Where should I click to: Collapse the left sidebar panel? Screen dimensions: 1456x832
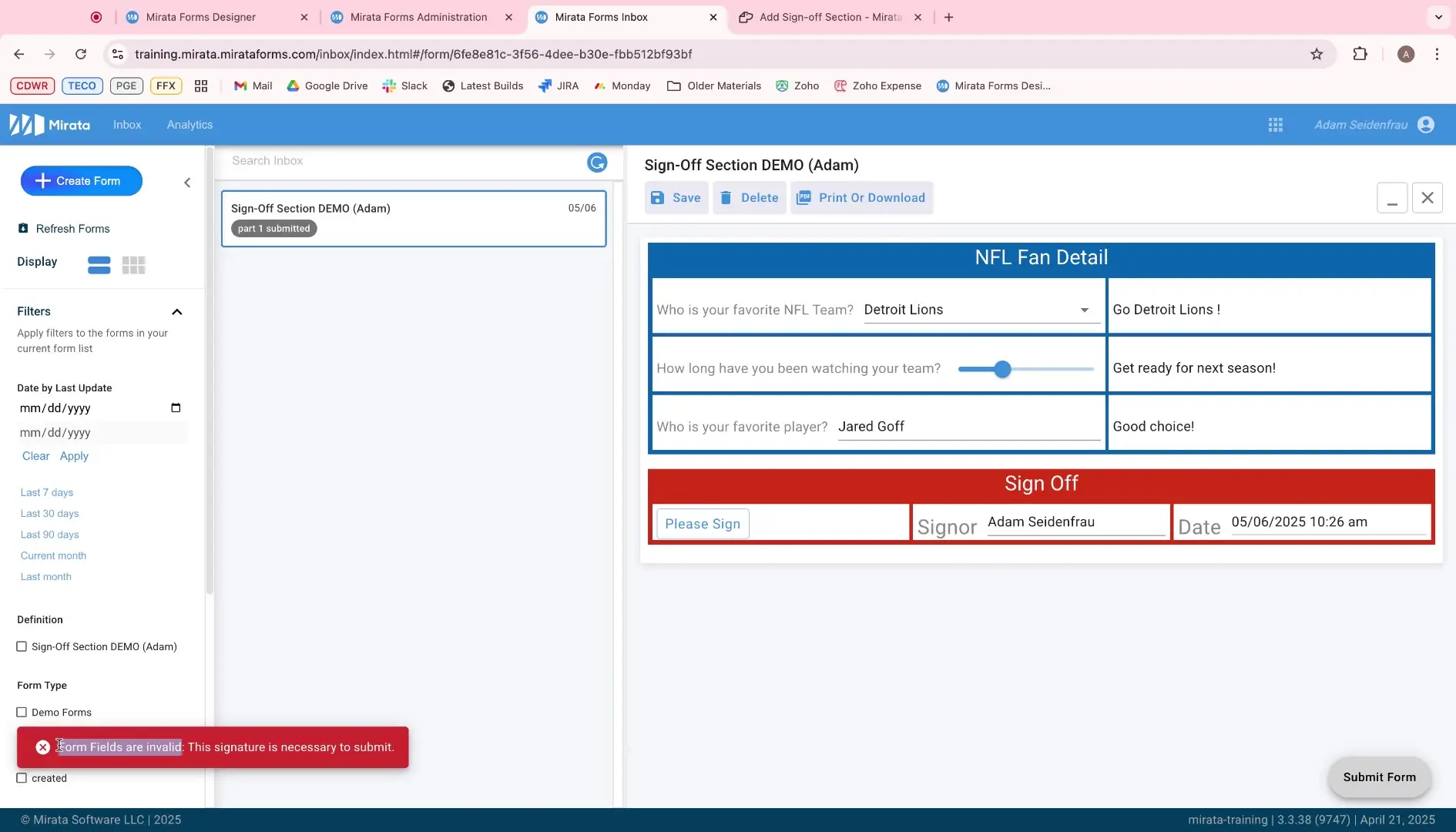pos(186,183)
